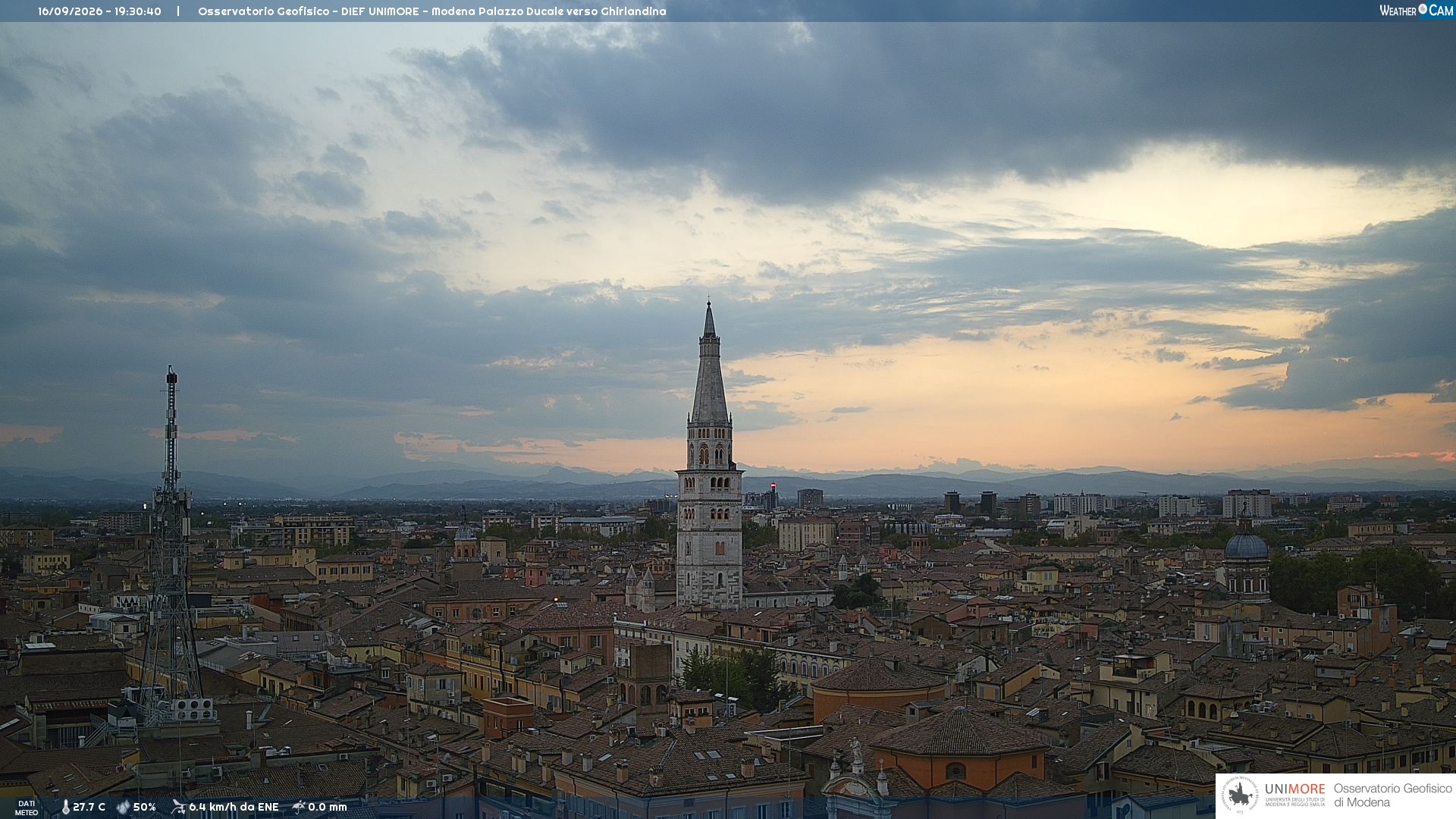Click the WeatherCam logo
1456x819 pixels.
point(1416,11)
